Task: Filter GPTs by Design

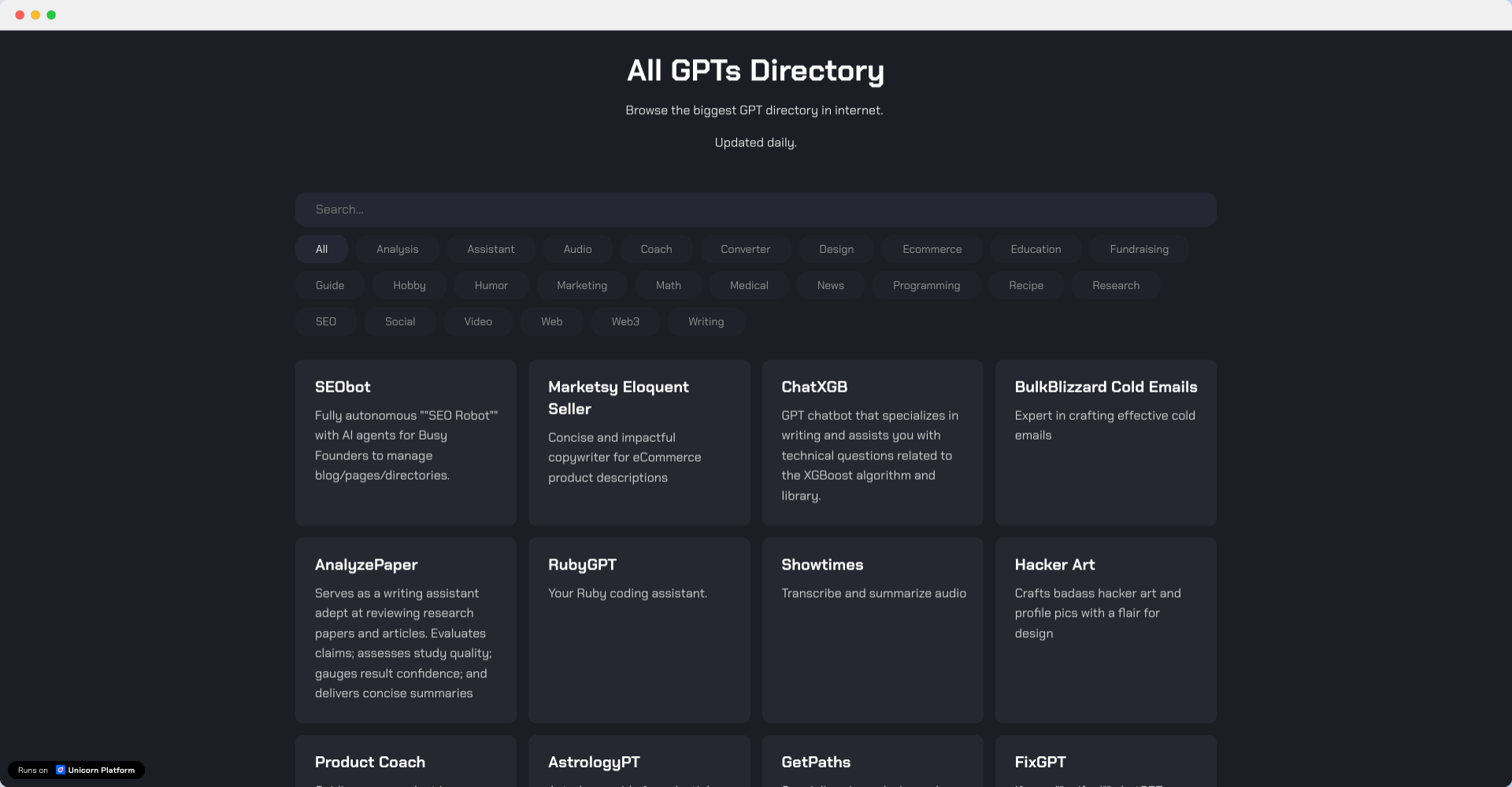Action: coord(836,249)
